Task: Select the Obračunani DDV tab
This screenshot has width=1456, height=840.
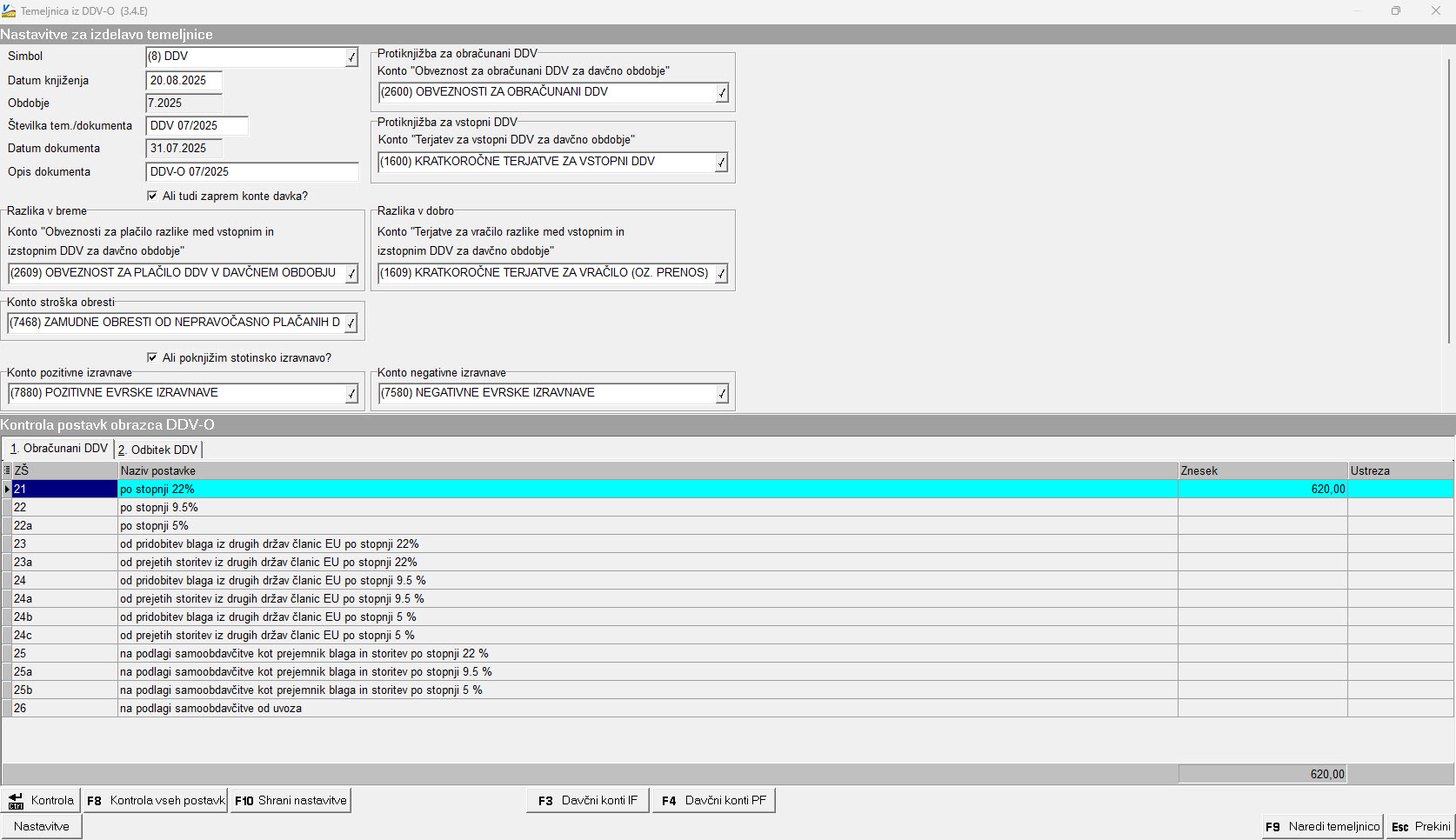Action: pyautogui.click(x=59, y=449)
